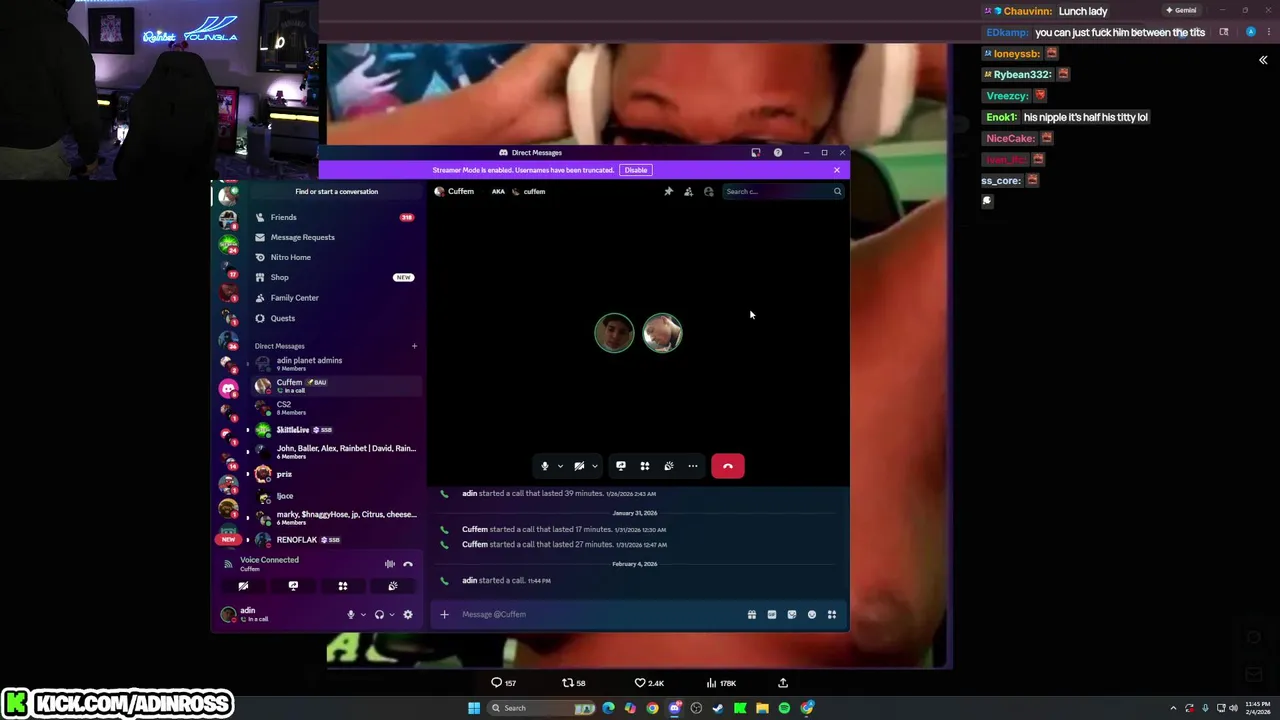Mute mic in user panel

(x=351, y=615)
